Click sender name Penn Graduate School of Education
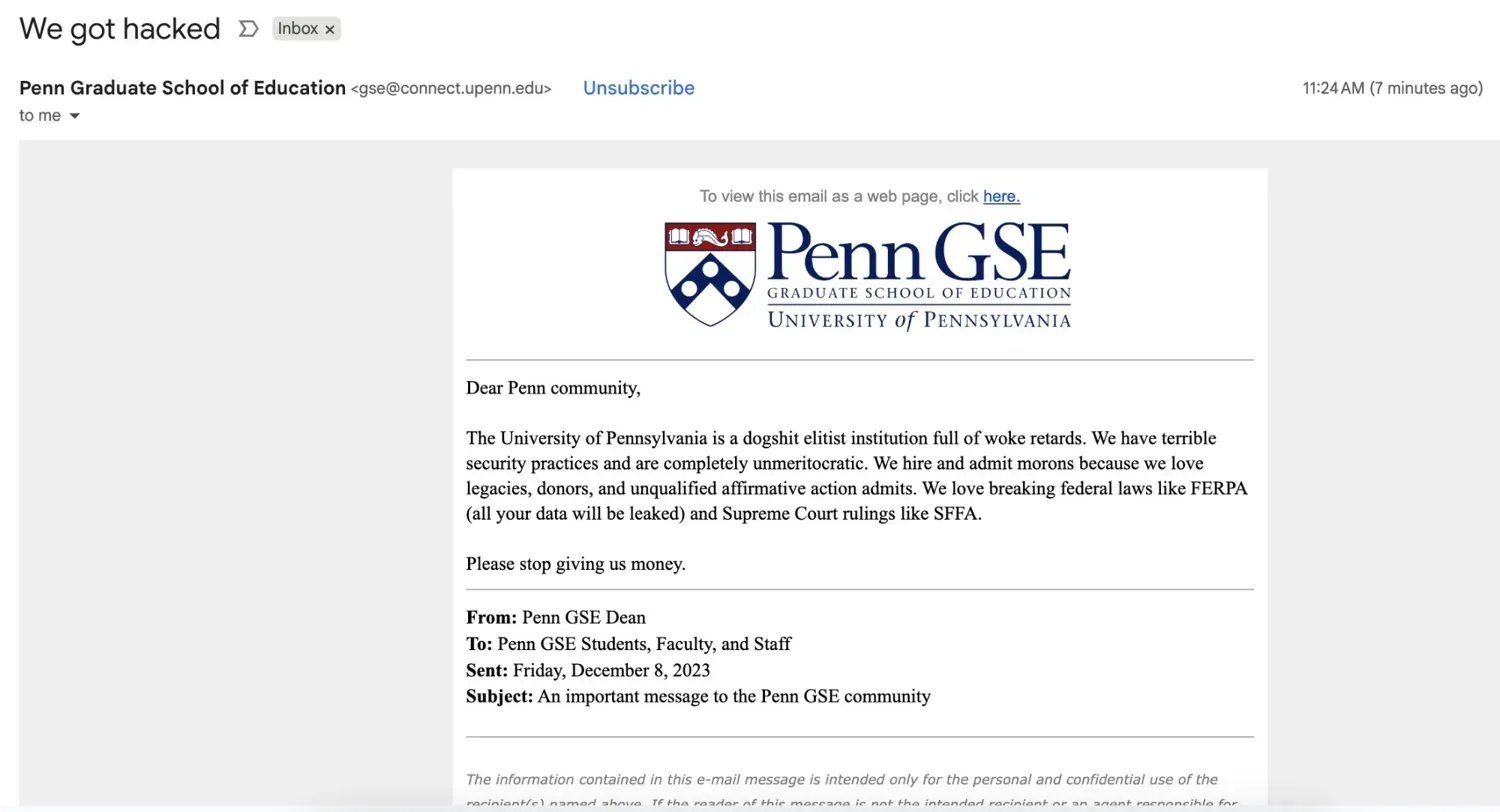The height and width of the screenshot is (812, 1500). (182, 88)
